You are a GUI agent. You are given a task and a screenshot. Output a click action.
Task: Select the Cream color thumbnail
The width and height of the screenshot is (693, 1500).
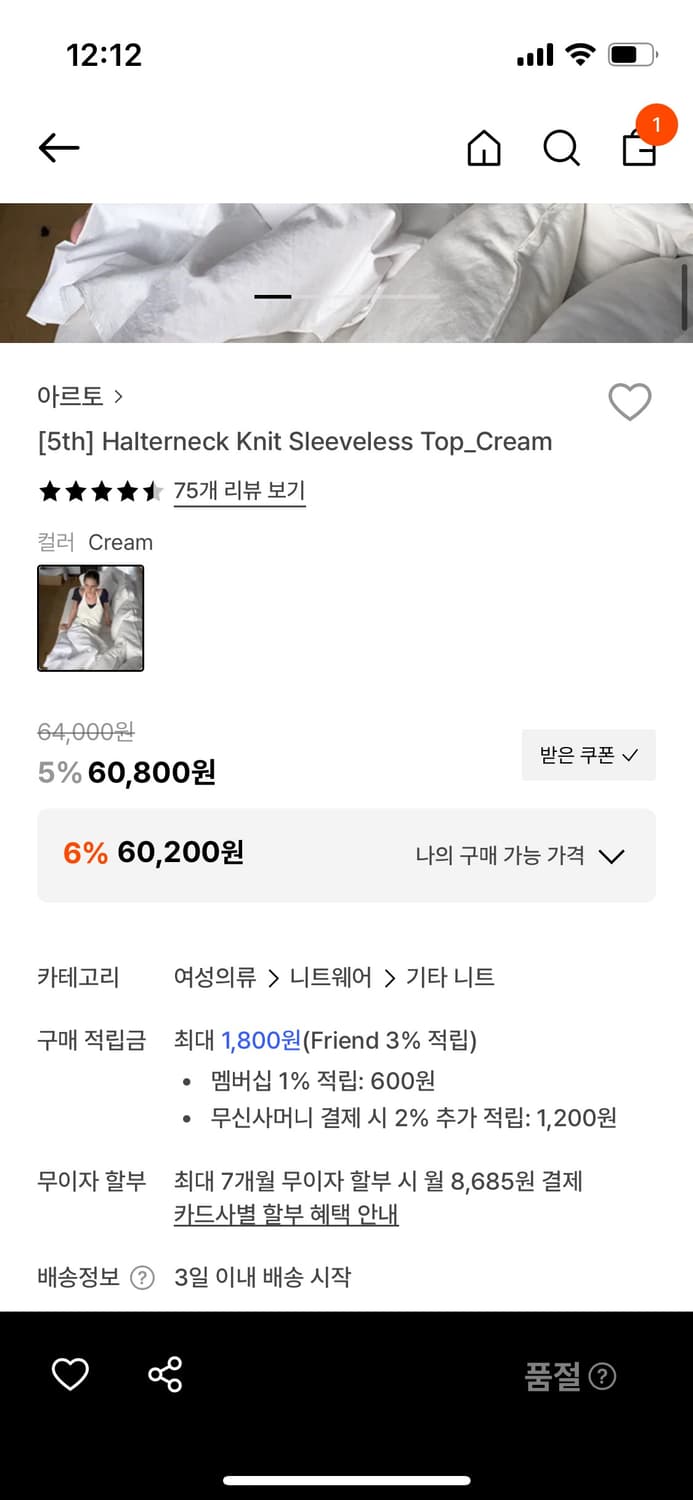tap(91, 617)
